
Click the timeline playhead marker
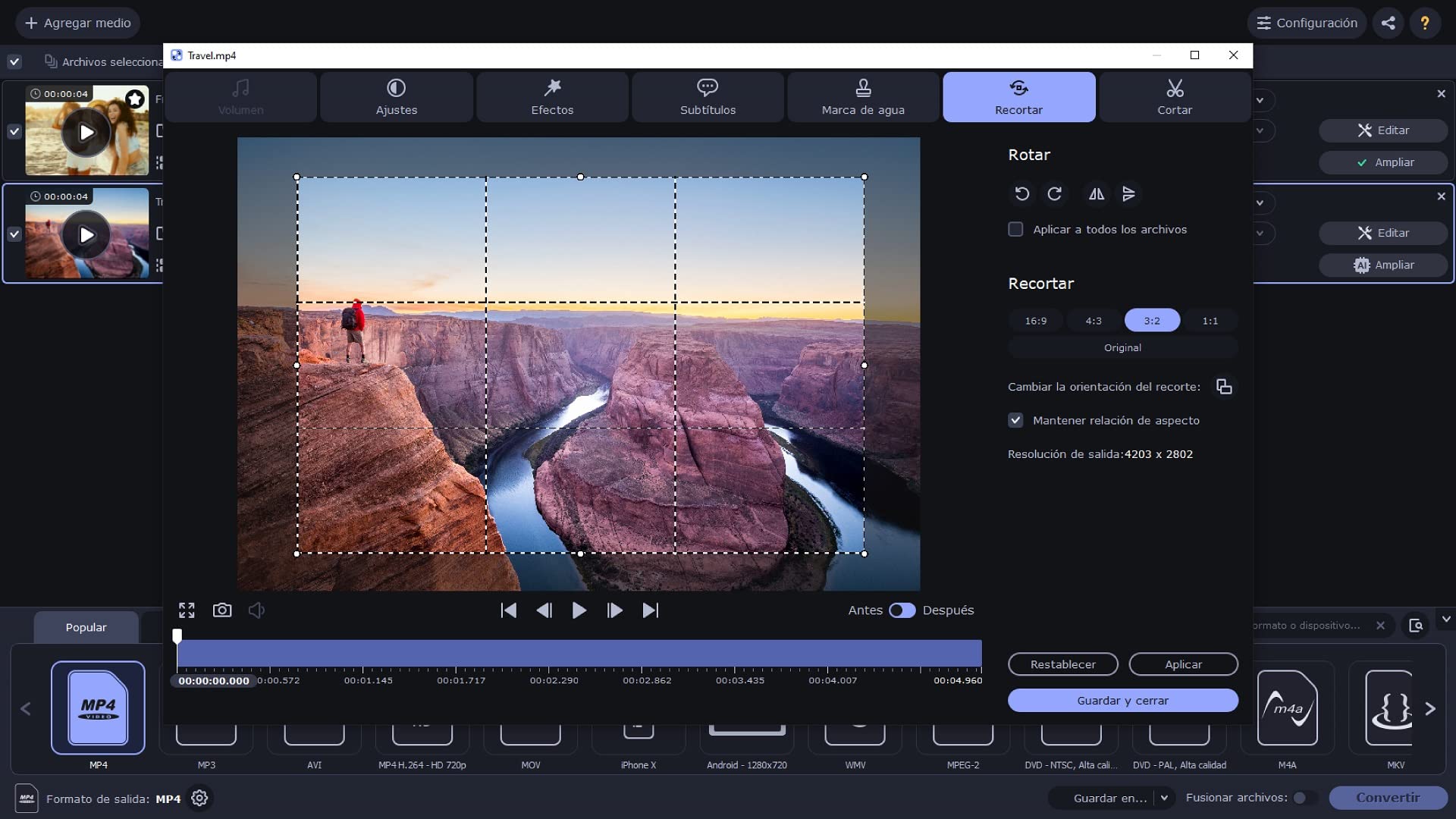point(177,635)
